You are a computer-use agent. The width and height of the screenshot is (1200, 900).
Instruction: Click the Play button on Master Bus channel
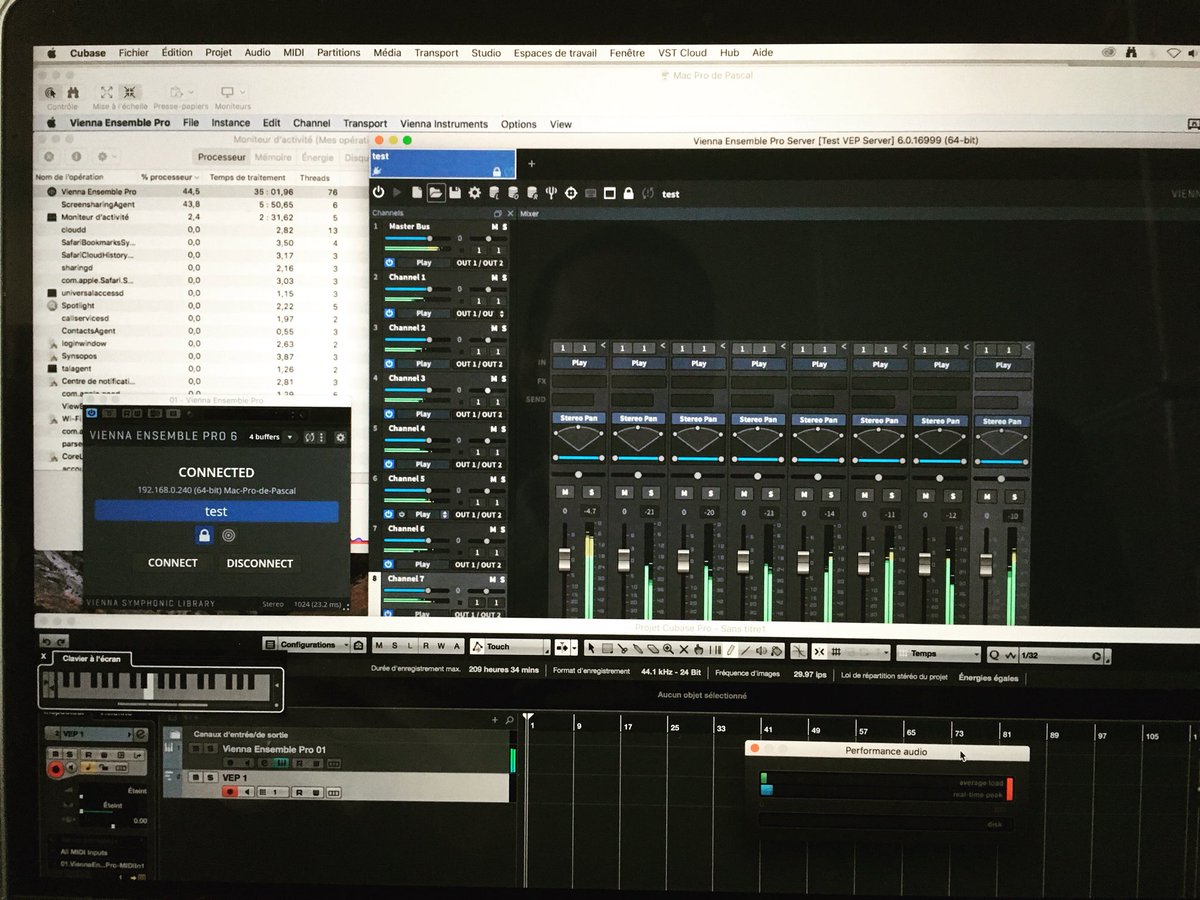[x=423, y=263]
